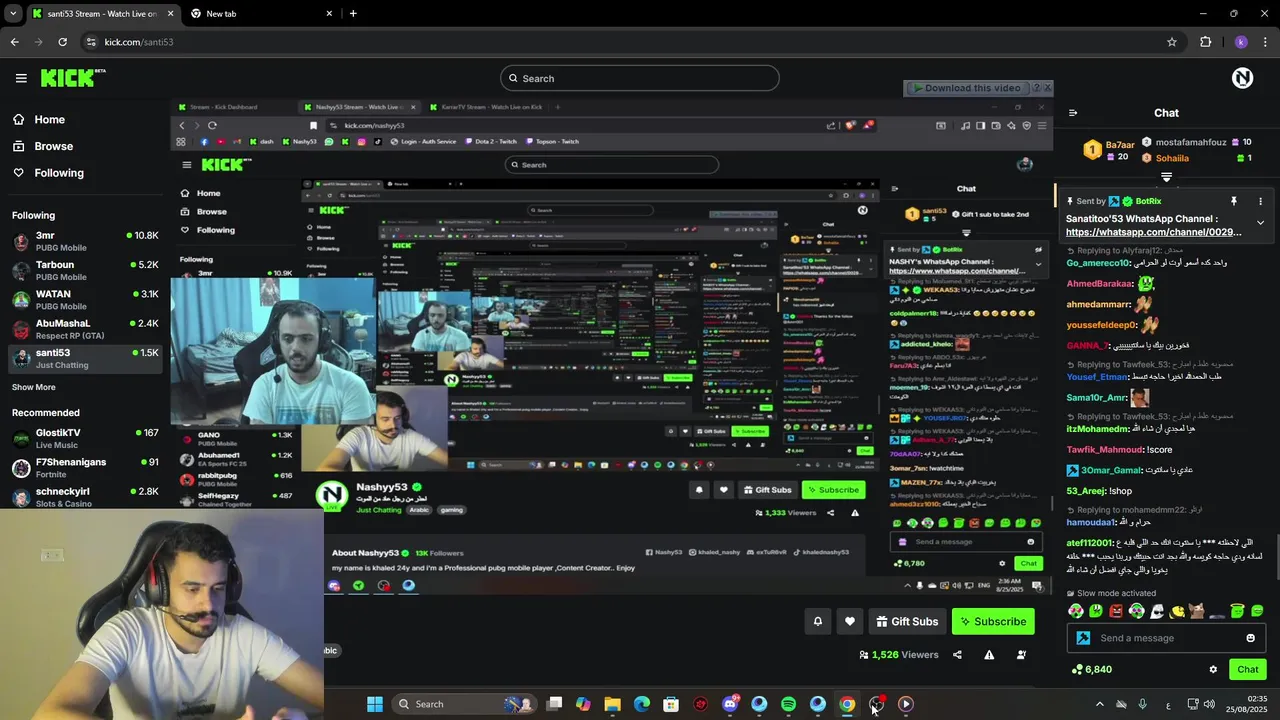
Task: Share the stream via share icon
Action: pyautogui.click(x=957, y=655)
